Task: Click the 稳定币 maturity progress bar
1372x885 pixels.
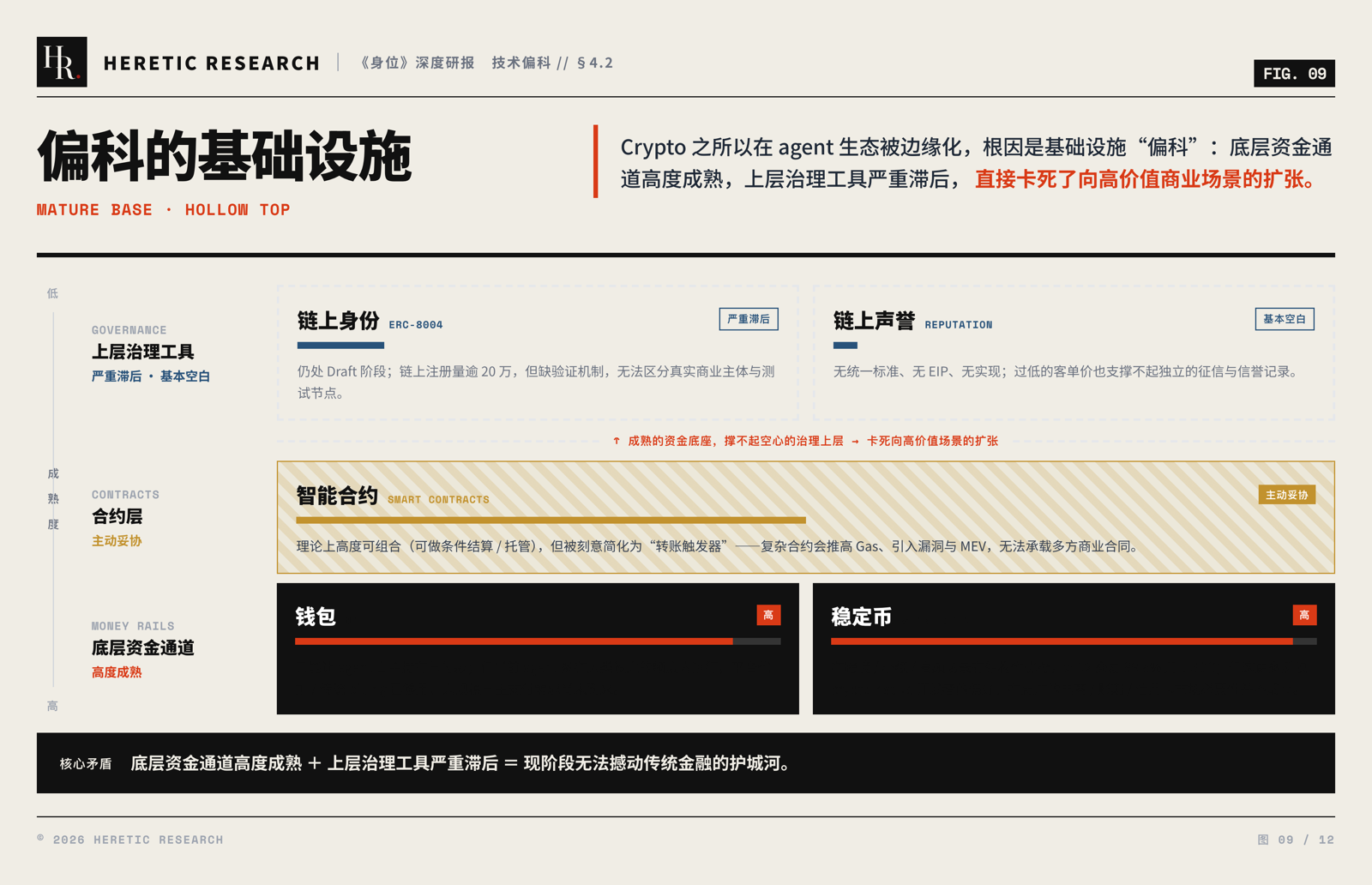Action: [x=1074, y=641]
